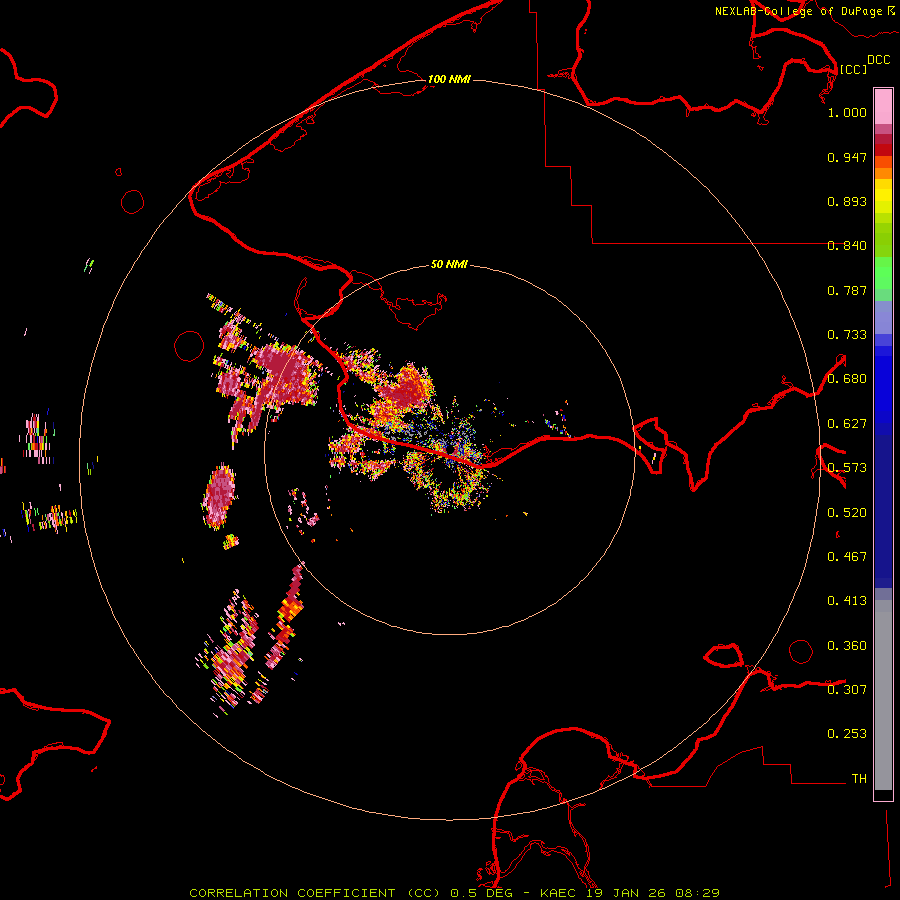Image resolution: width=900 pixels, height=900 pixels.
Task: Select the 100 NMI range ring label
Action: [x=449, y=79]
